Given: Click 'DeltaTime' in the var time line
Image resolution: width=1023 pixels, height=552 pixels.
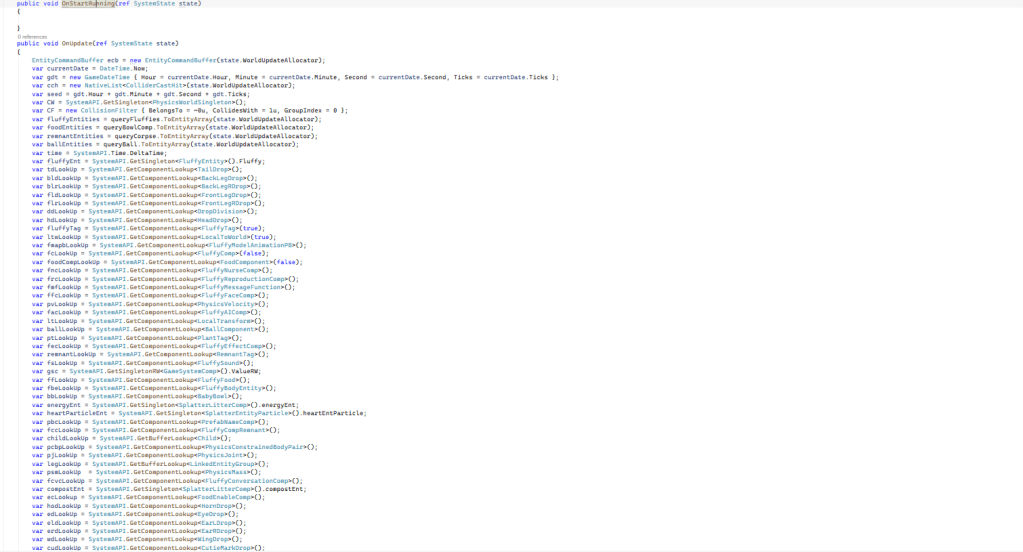Looking at the screenshot, I should (148, 153).
